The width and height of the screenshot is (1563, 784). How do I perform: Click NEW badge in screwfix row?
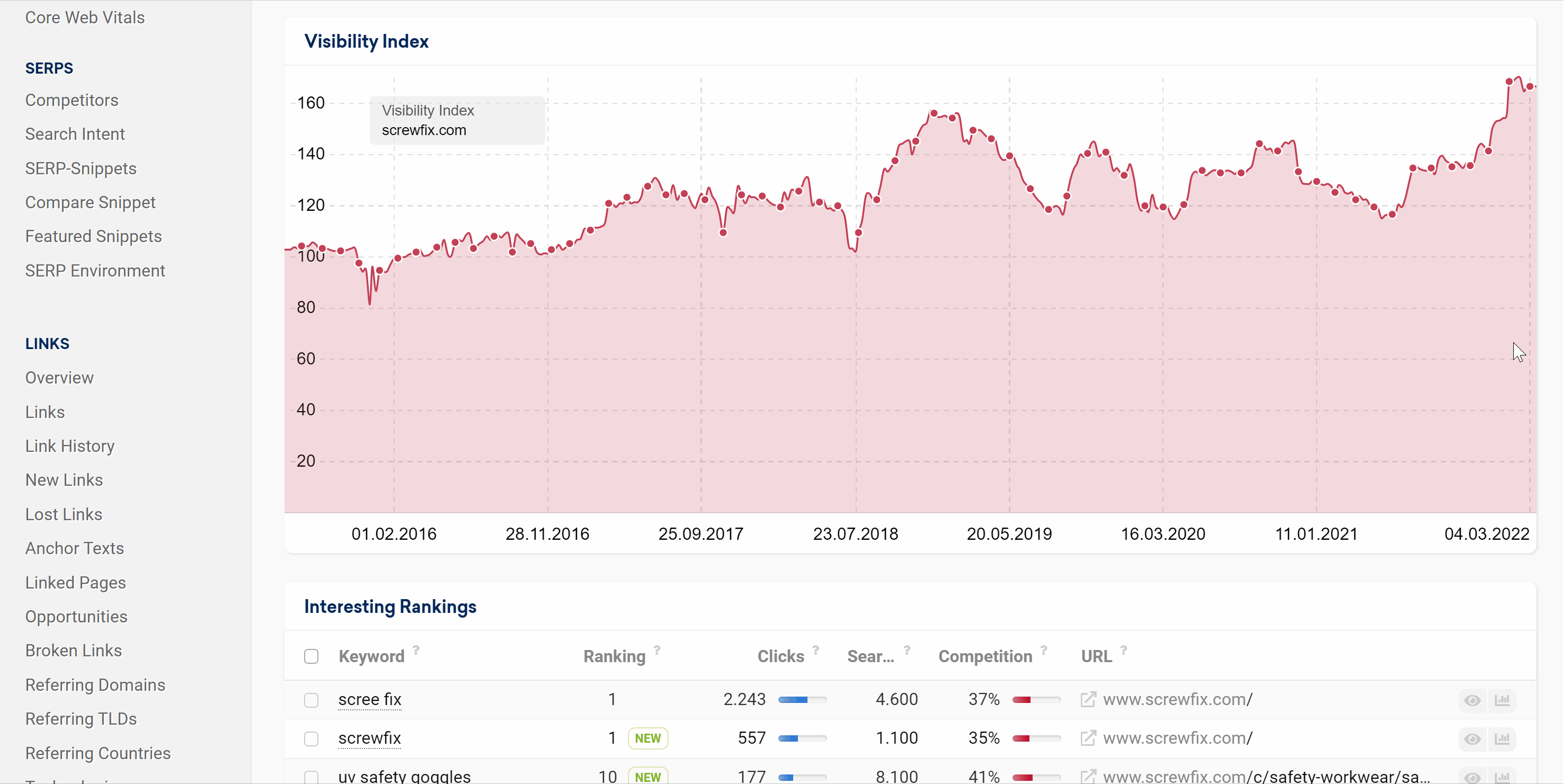coord(647,738)
